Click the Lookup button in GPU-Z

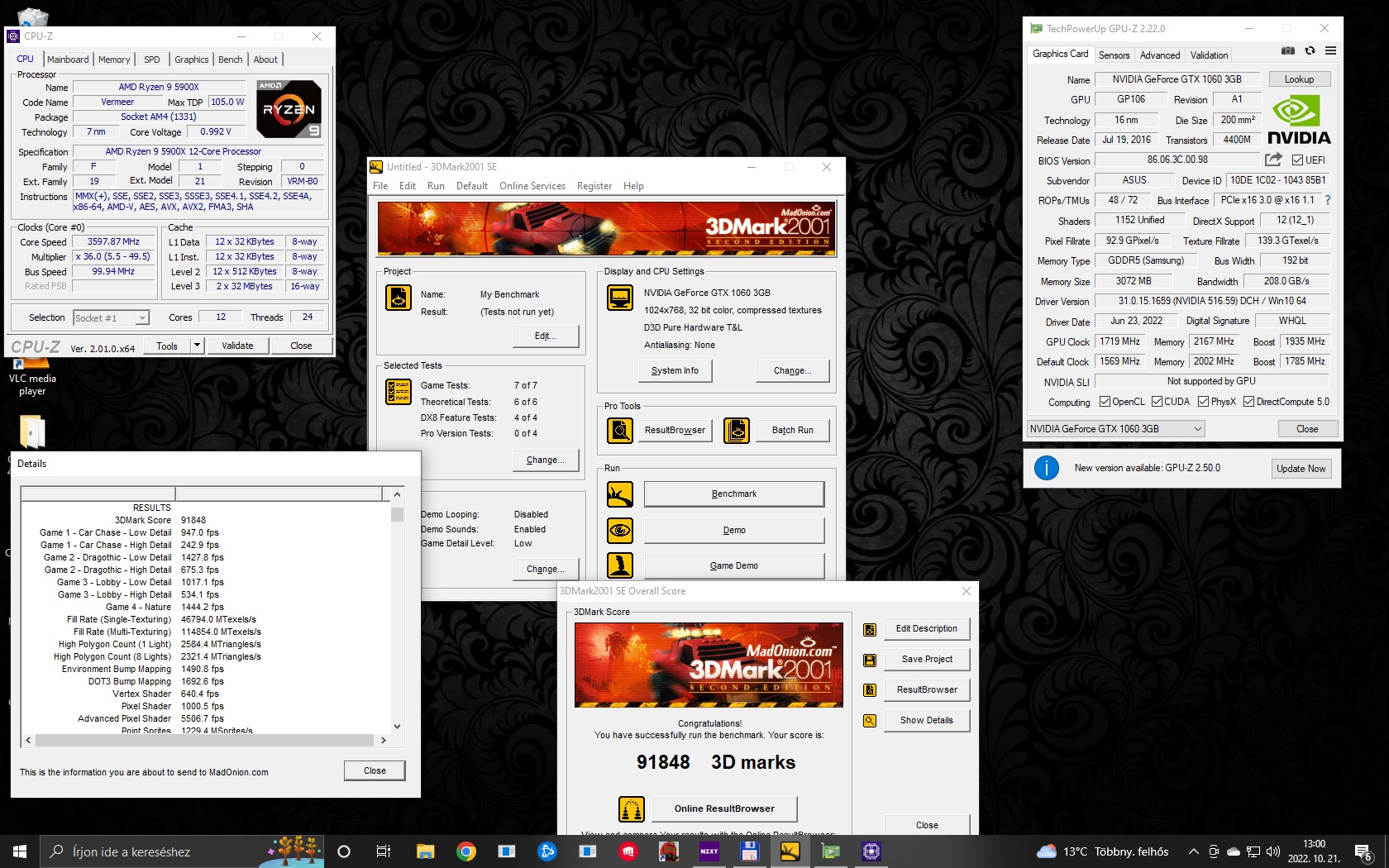coord(1299,79)
